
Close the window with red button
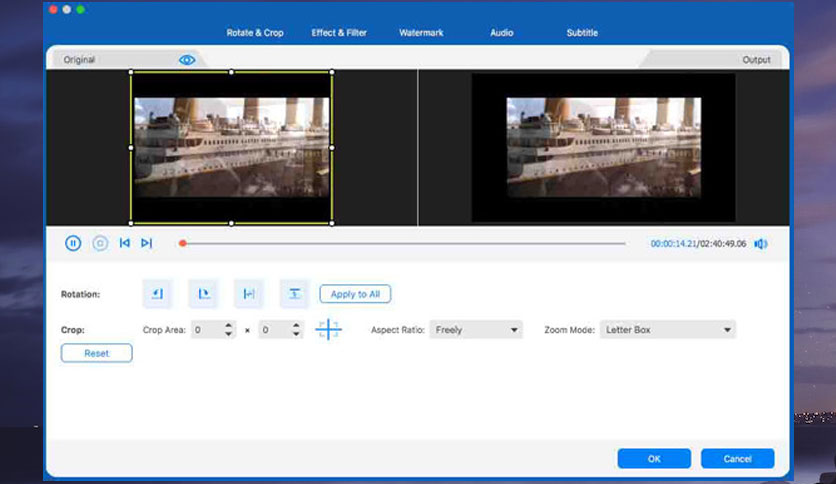click(x=53, y=9)
